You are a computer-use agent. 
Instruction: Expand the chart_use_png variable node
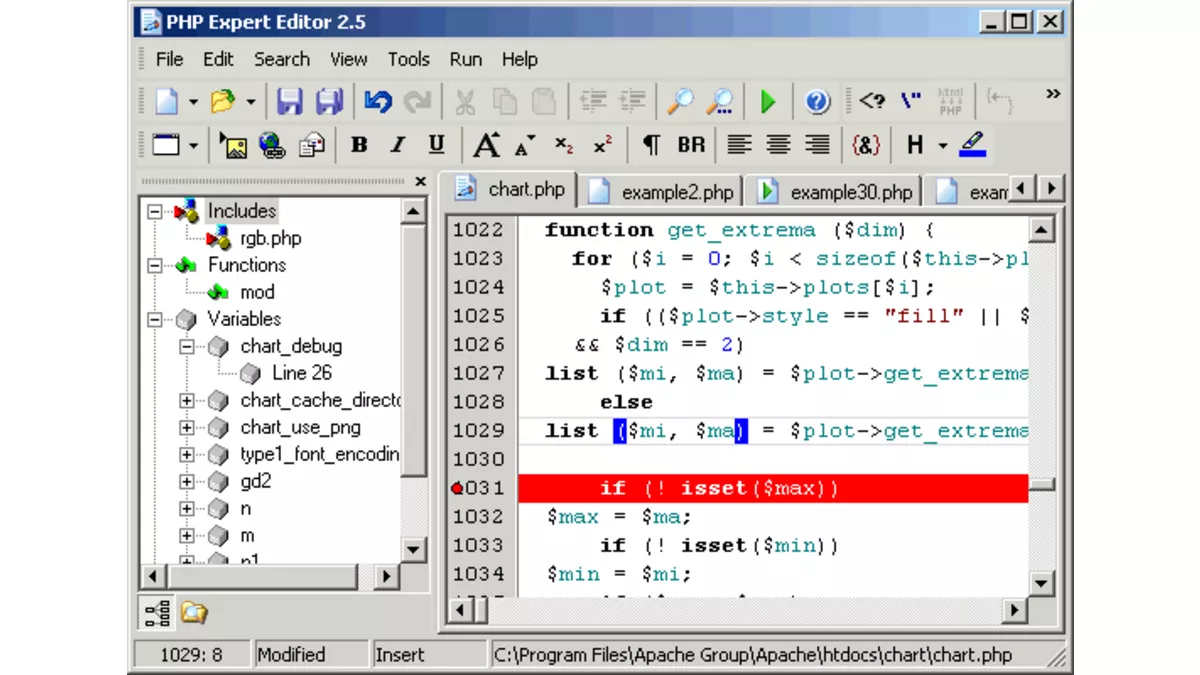[x=186, y=428]
